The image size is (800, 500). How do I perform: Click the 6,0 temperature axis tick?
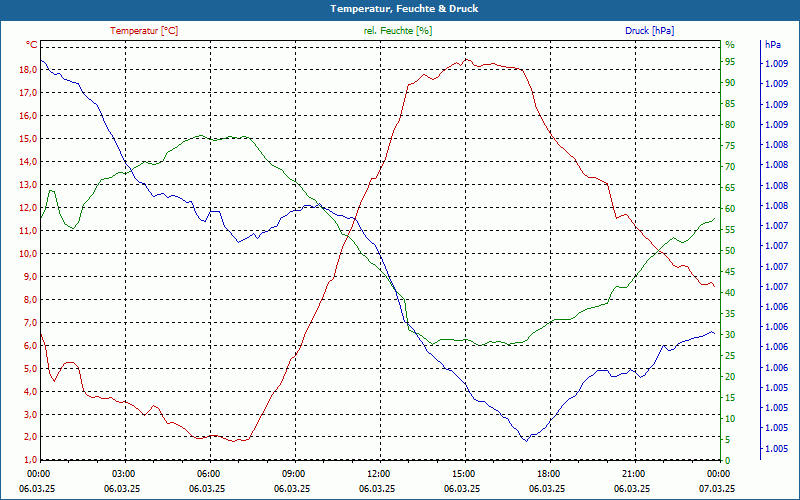pyautogui.click(x=30, y=345)
